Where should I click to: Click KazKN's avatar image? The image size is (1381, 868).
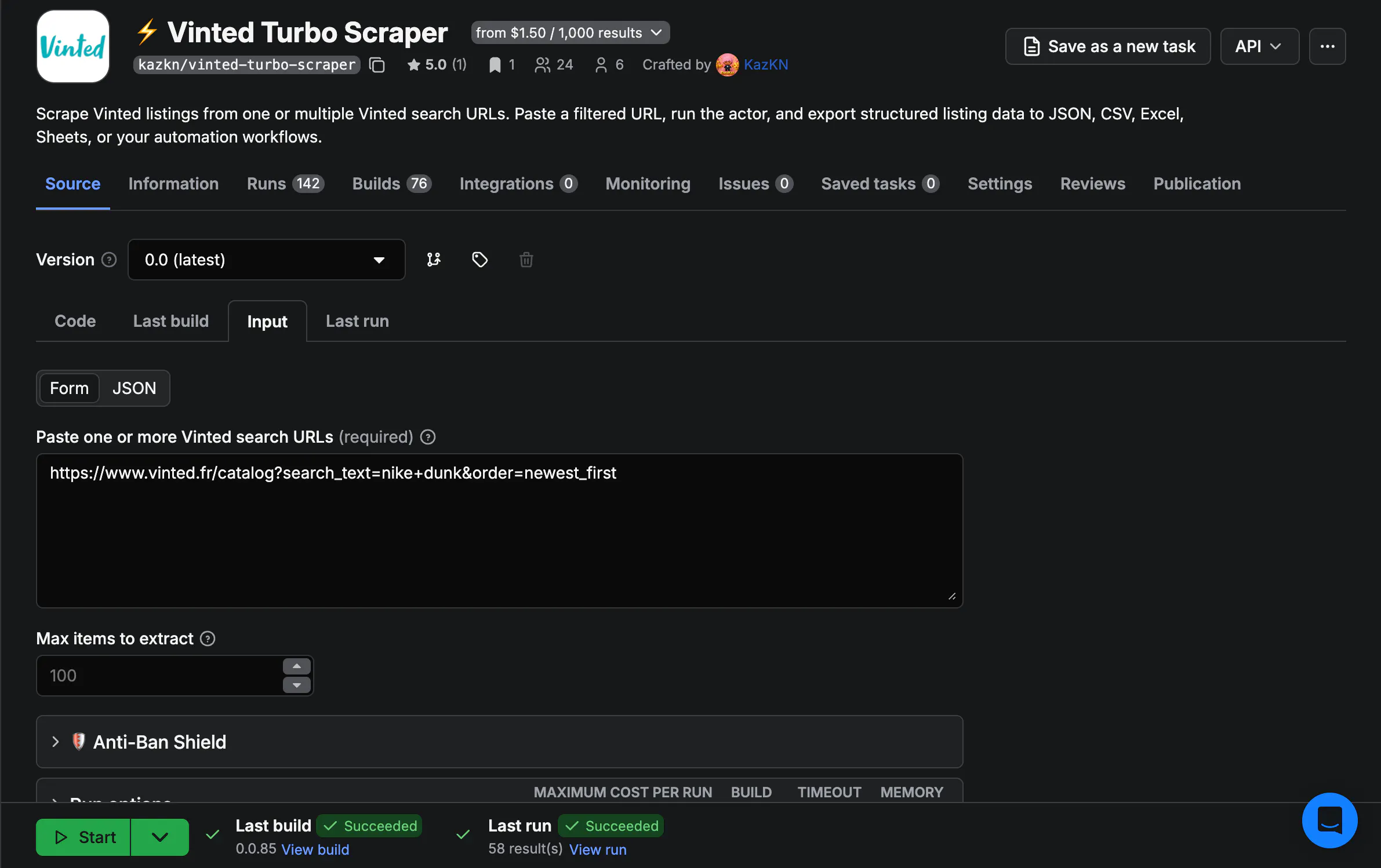click(727, 65)
